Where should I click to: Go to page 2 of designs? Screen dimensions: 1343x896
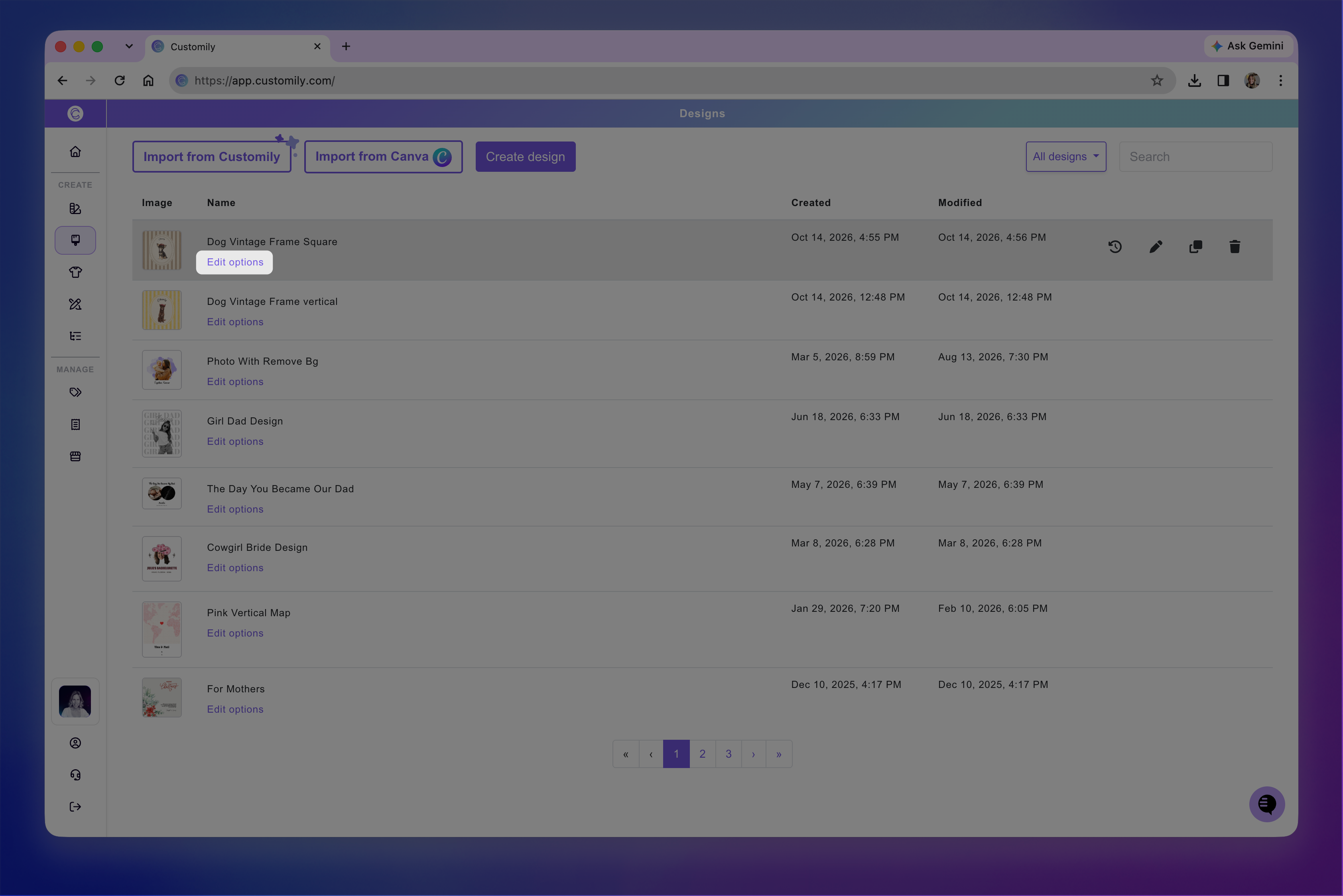[703, 754]
